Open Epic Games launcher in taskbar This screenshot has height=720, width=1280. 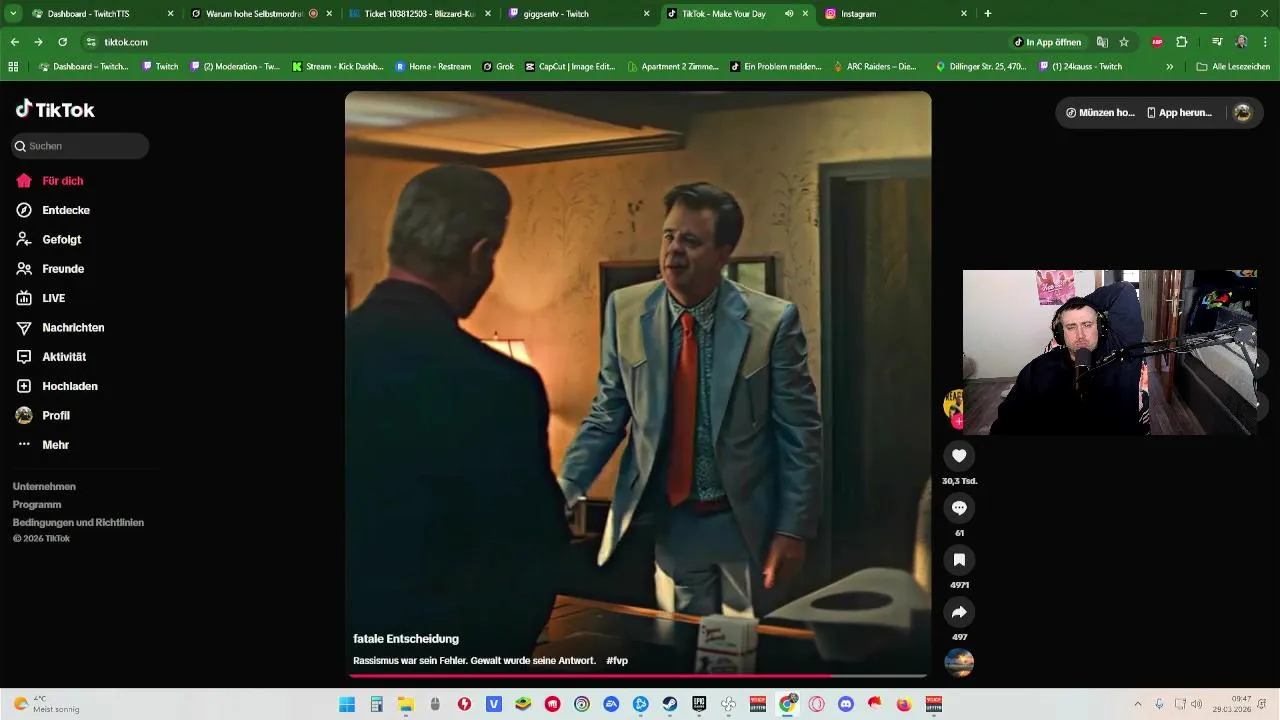click(x=699, y=704)
